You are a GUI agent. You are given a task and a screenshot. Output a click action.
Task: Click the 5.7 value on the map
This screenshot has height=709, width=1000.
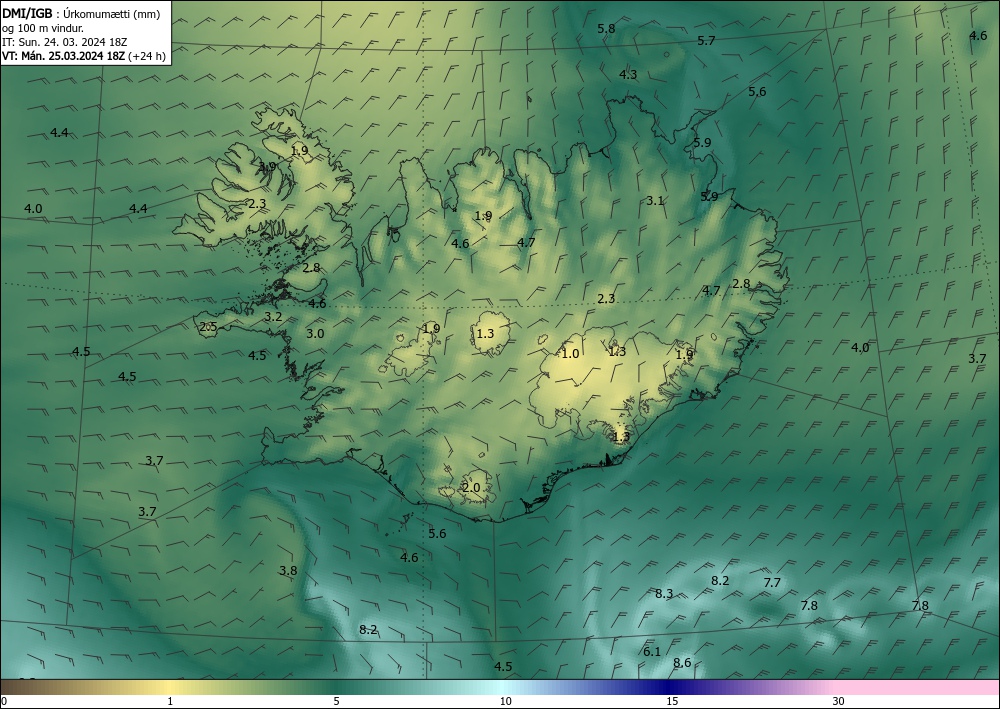click(x=706, y=41)
